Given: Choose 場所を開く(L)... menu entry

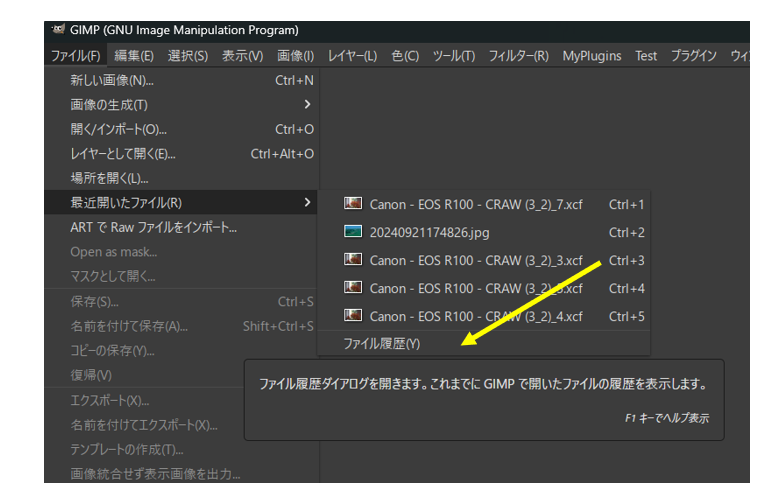Looking at the screenshot, I should point(182,178).
